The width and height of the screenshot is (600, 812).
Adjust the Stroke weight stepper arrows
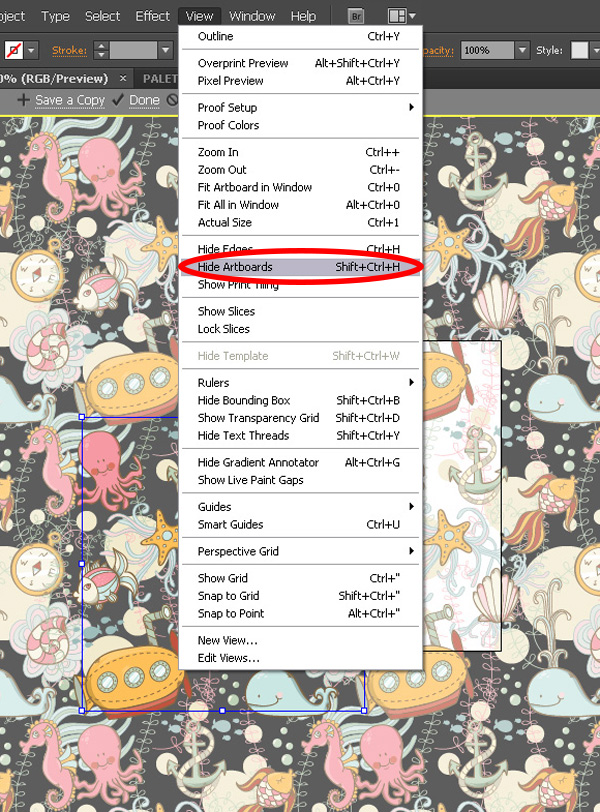pyautogui.click(x=101, y=50)
